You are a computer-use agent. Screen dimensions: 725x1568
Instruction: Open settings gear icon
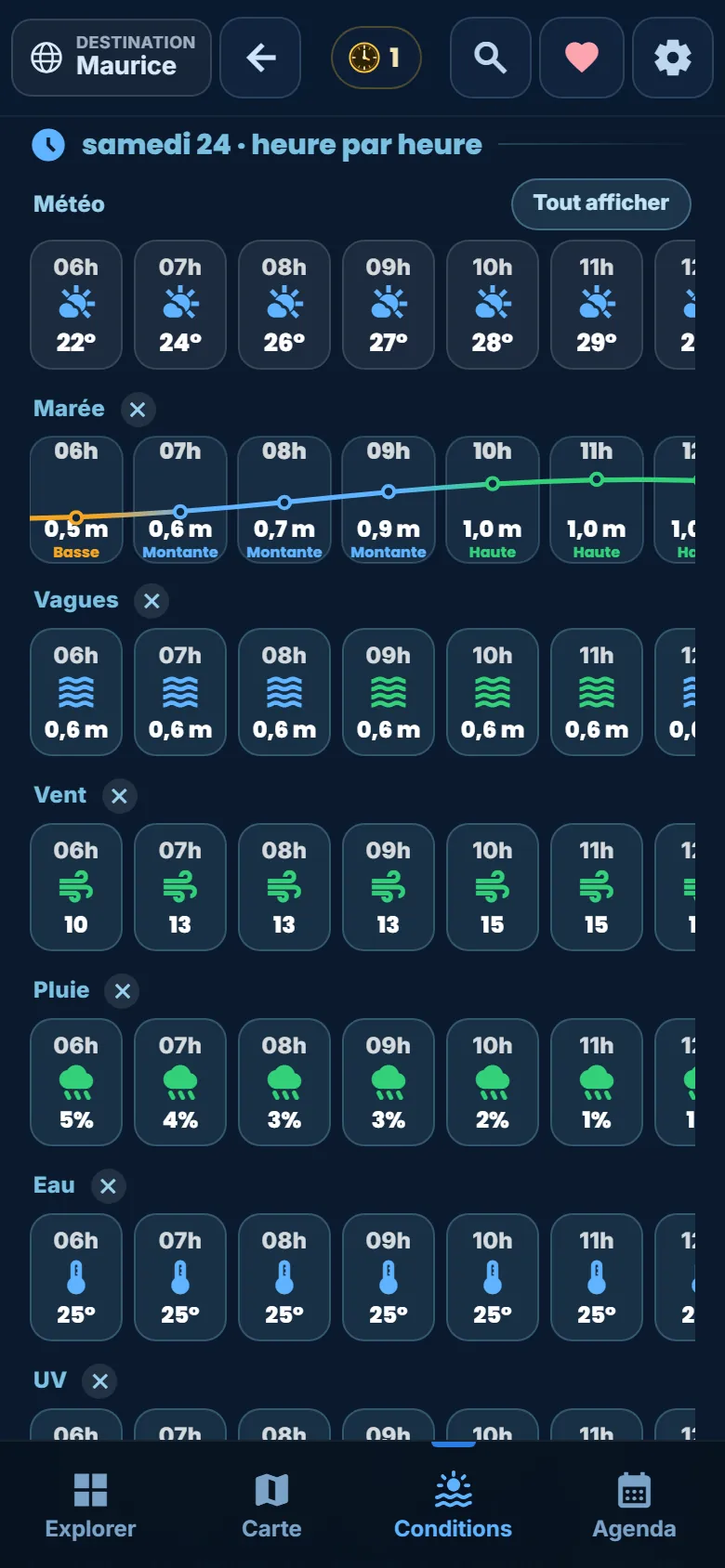click(x=673, y=58)
